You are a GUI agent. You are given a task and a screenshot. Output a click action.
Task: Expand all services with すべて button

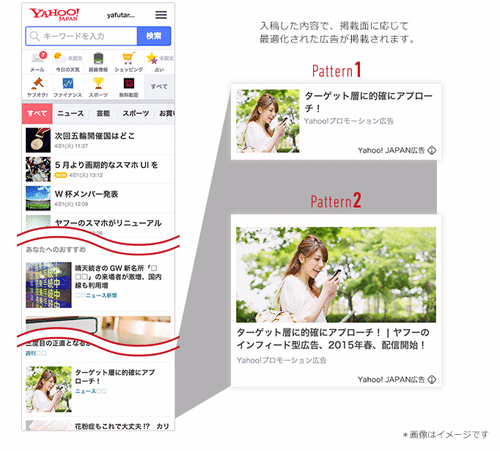pos(159,87)
